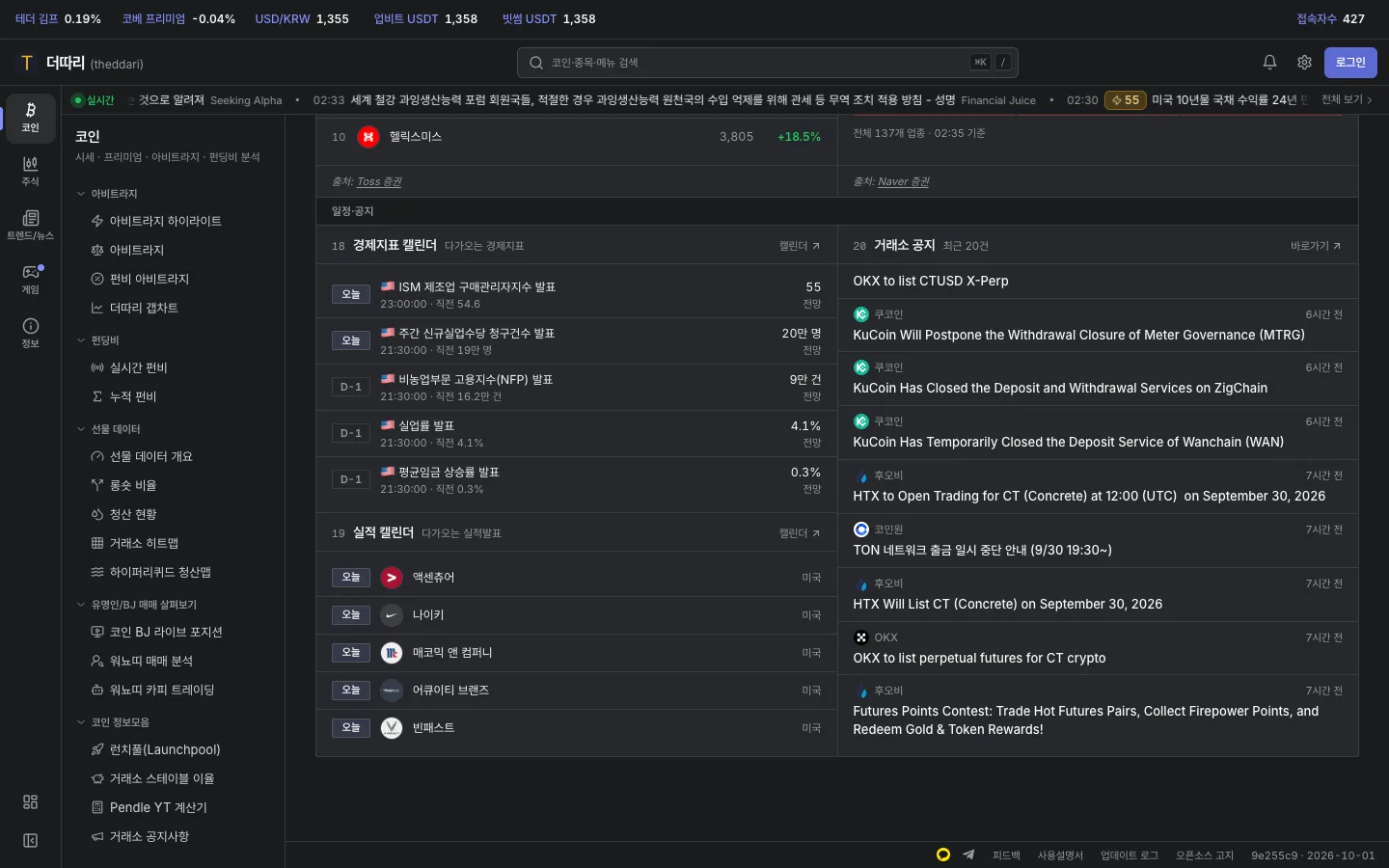The width and height of the screenshot is (1389, 868).
Task: Click the 더따리 logo icon
Action: (27, 63)
